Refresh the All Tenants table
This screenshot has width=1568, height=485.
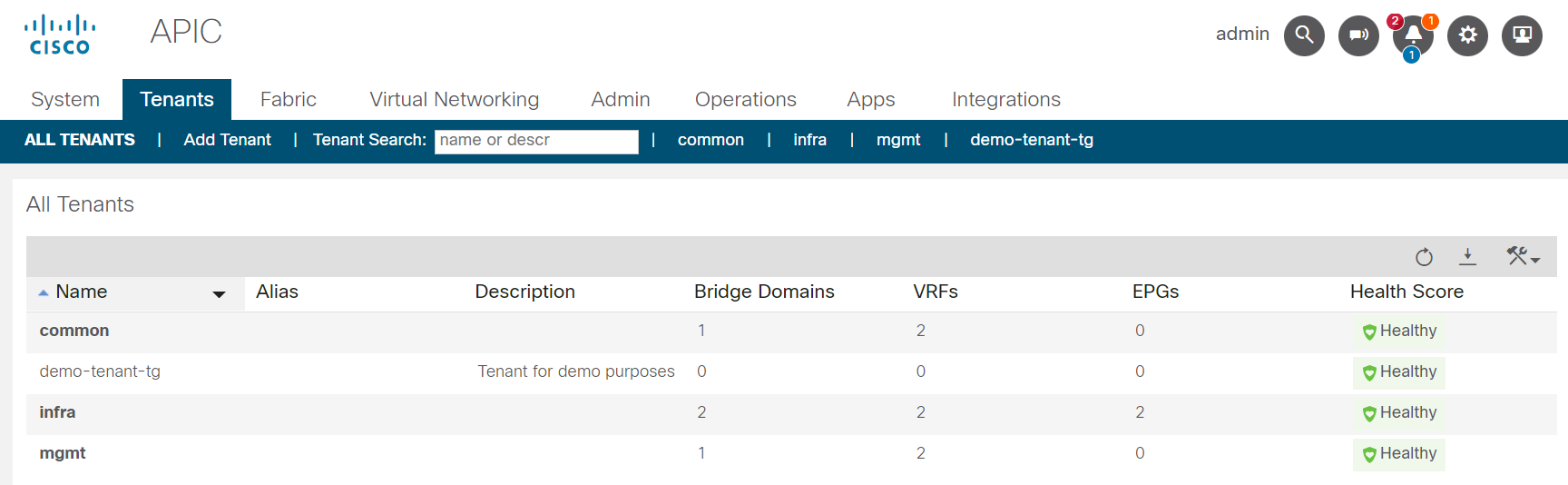pyautogui.click(x=1424, y=258)
